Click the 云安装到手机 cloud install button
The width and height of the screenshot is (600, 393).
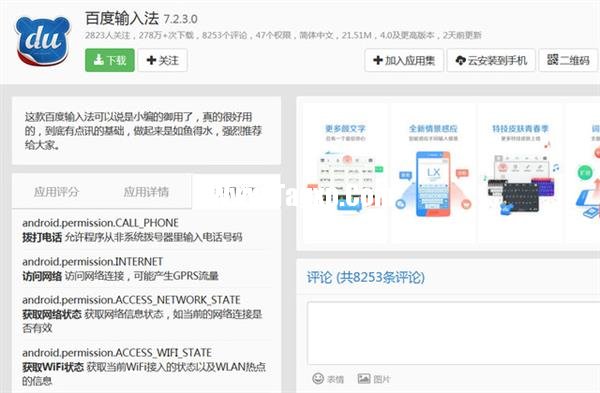(x=491, y=60)
